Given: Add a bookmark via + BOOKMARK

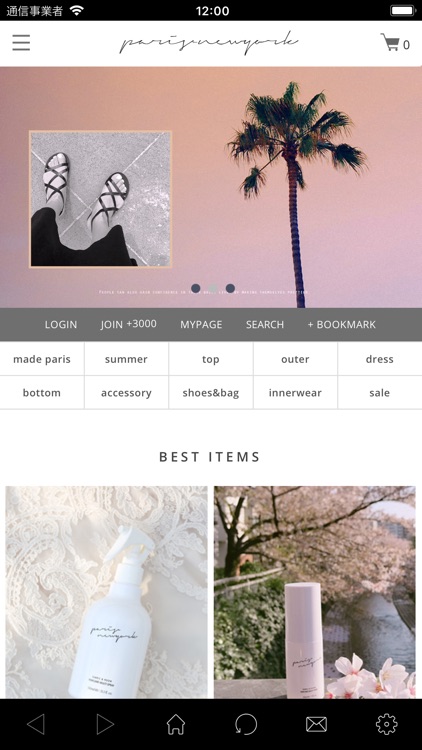Looking at the screenshot, I should point(341,324).
